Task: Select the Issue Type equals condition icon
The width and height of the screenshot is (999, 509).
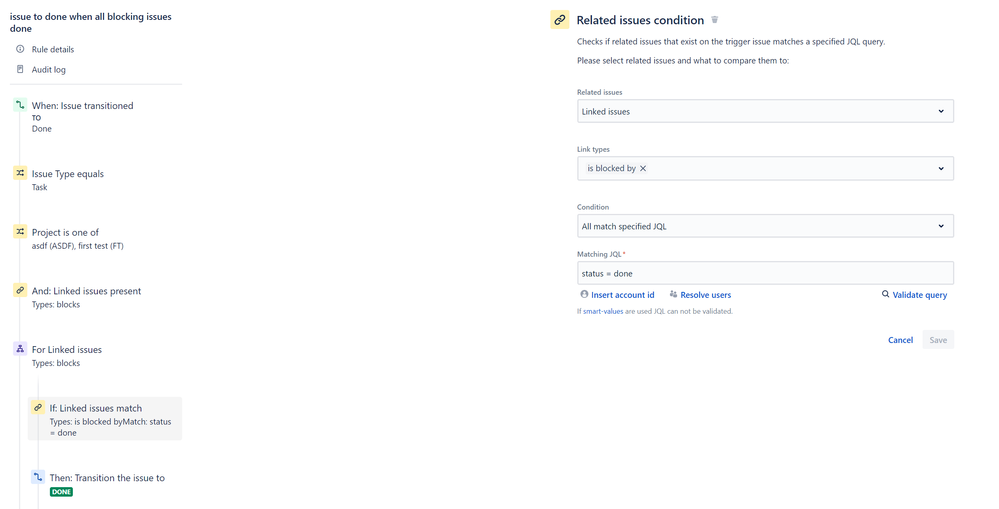Action: pyautogui.click(x=20, y=173)
